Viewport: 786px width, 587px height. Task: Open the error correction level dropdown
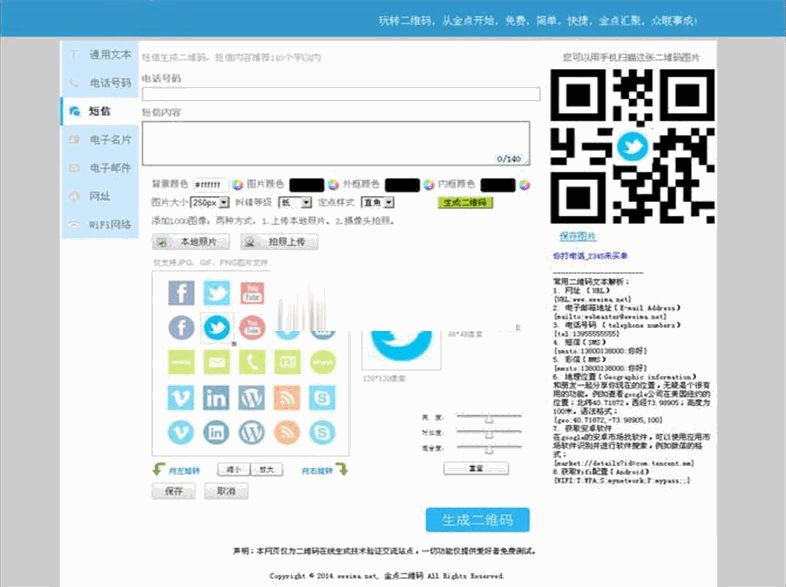pyautogui.click(x=295, y=203)
